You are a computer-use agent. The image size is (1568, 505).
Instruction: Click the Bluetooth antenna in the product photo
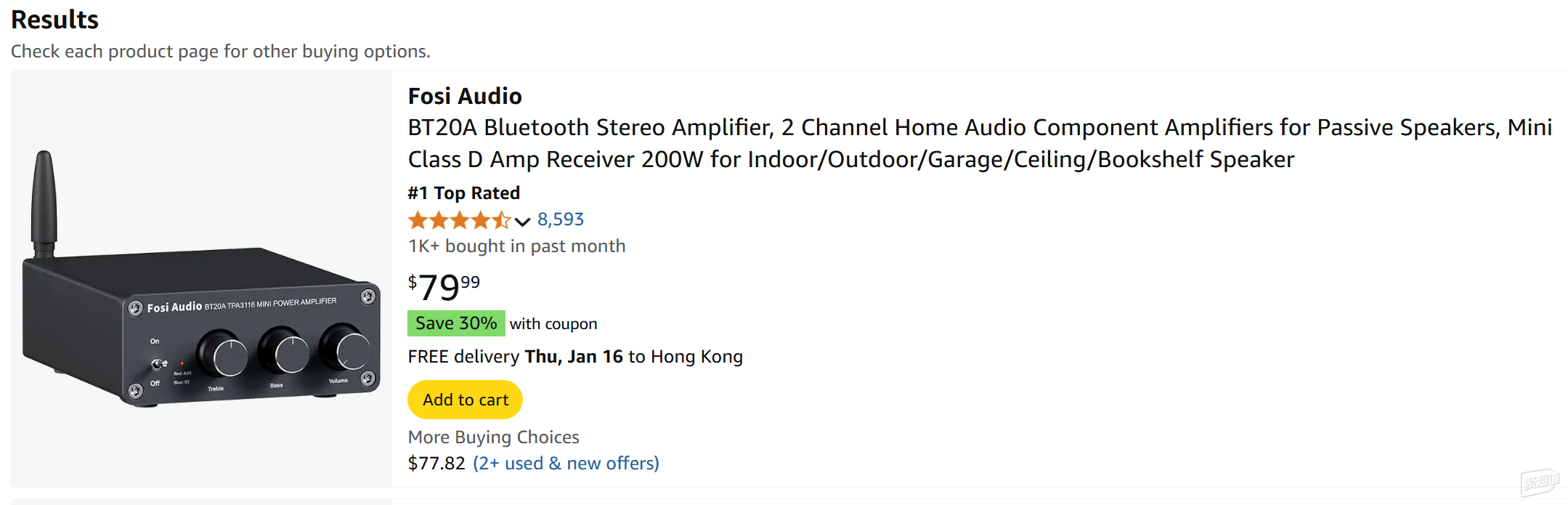(44, 203)
